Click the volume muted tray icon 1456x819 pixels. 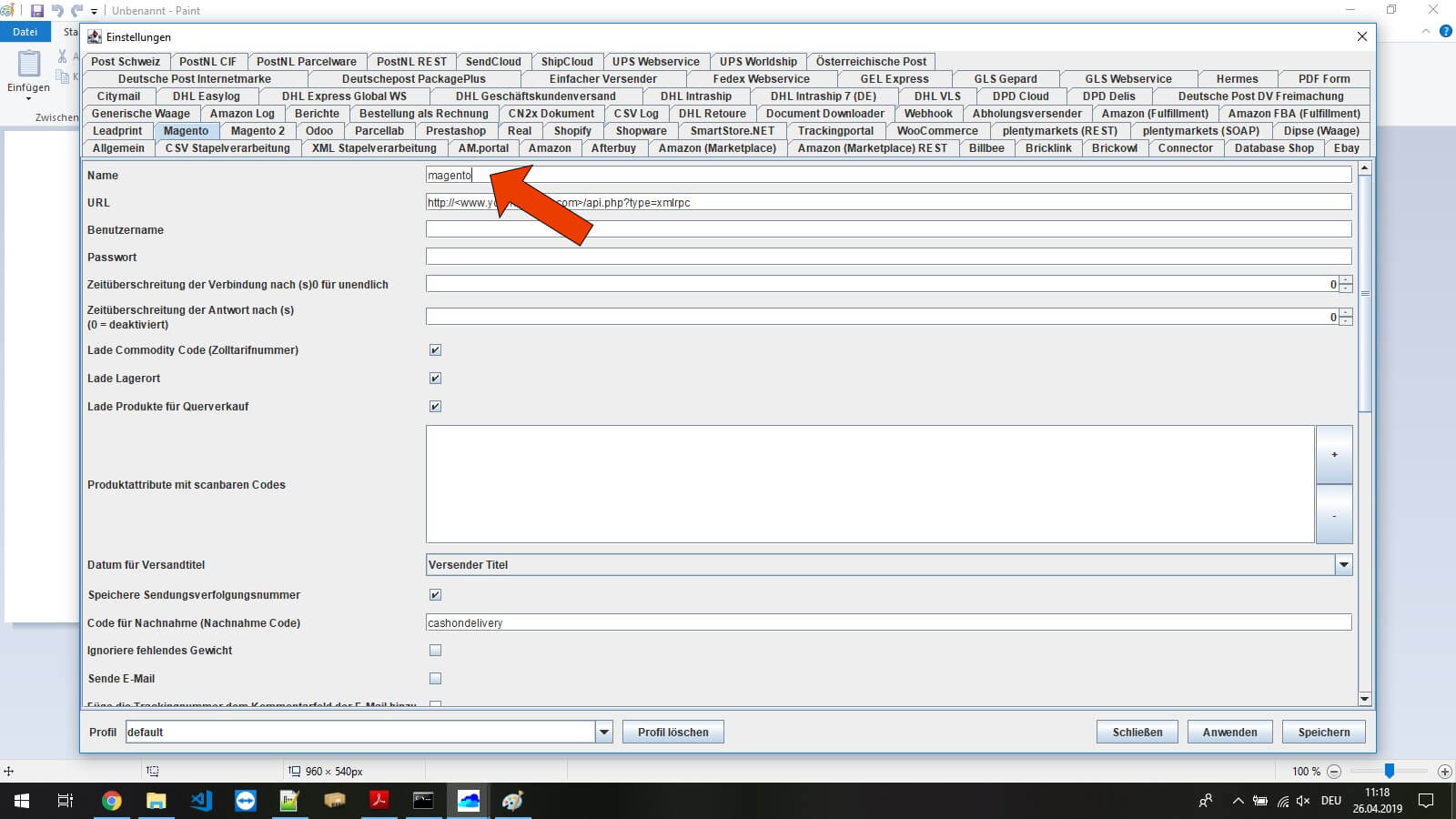(1303, 801)
